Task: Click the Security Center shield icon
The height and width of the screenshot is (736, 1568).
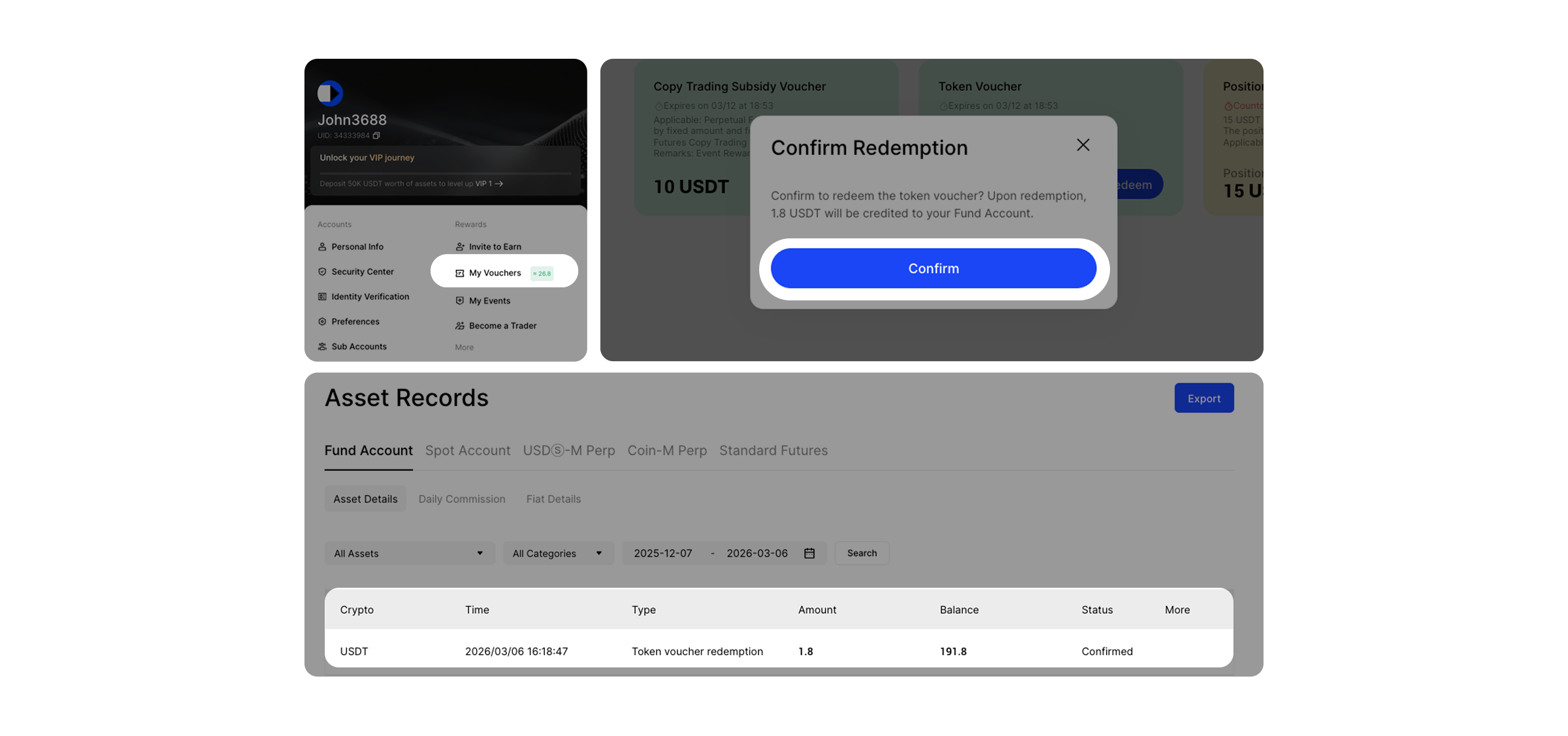Action: click(x=322, y=272)
